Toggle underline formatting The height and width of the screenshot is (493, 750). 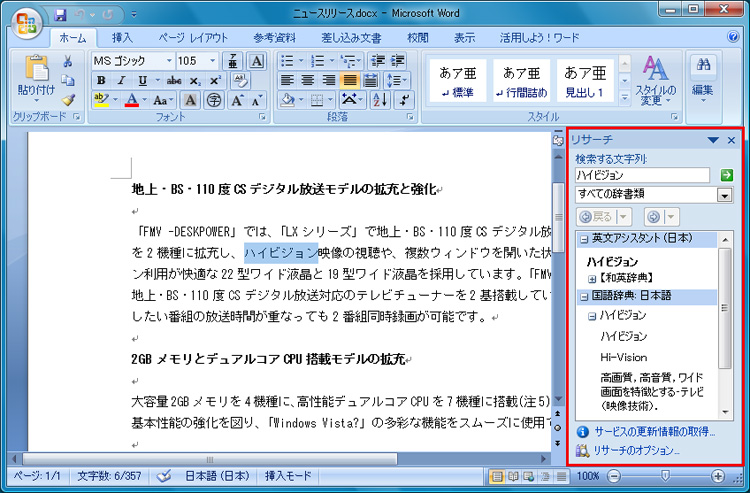[x=142, y=80]
